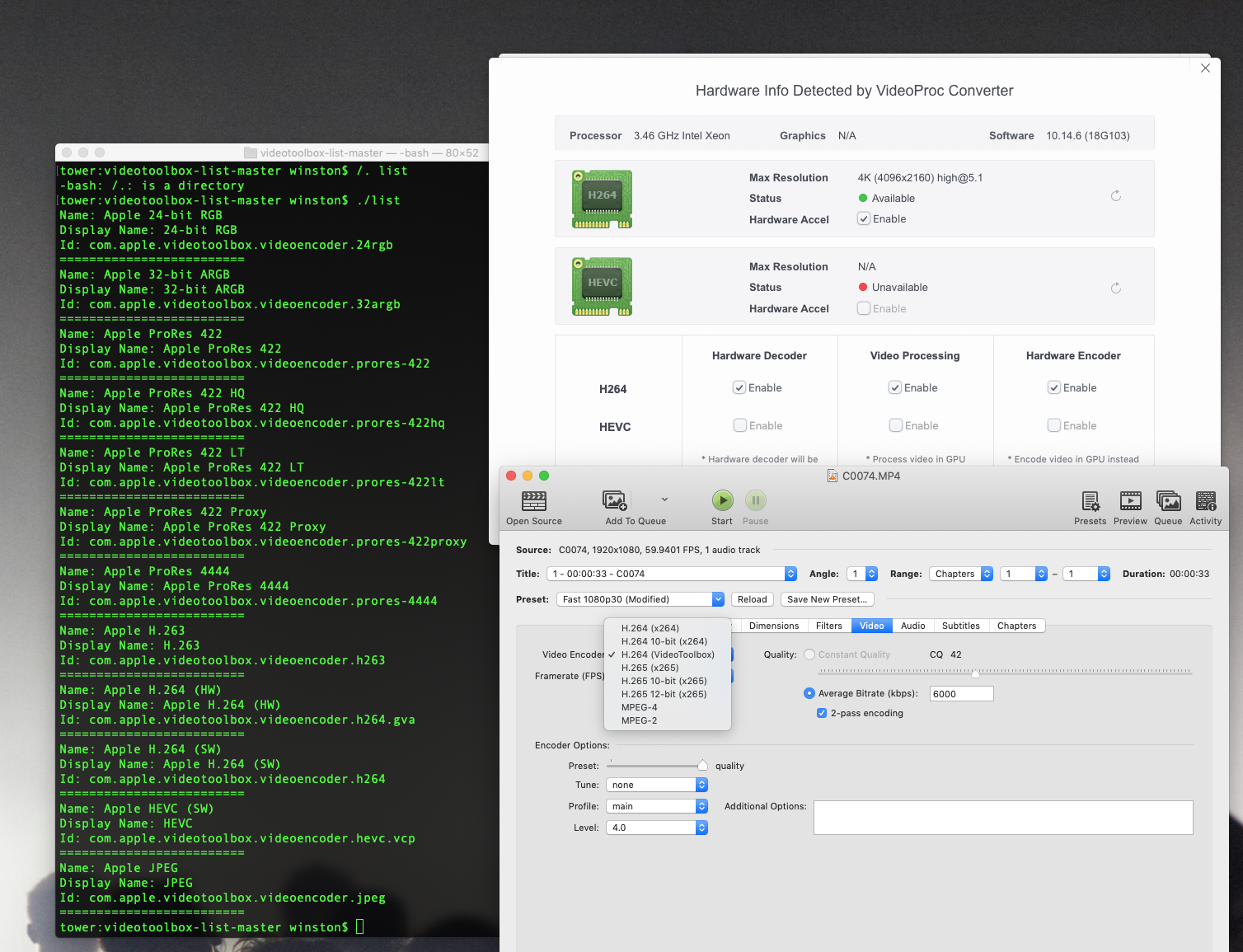Image resolution: width=1243 pixels, height=952 pixels.
Task: Choose H.264 (VideoToolbox) encoder
Action: pos(668,654)
